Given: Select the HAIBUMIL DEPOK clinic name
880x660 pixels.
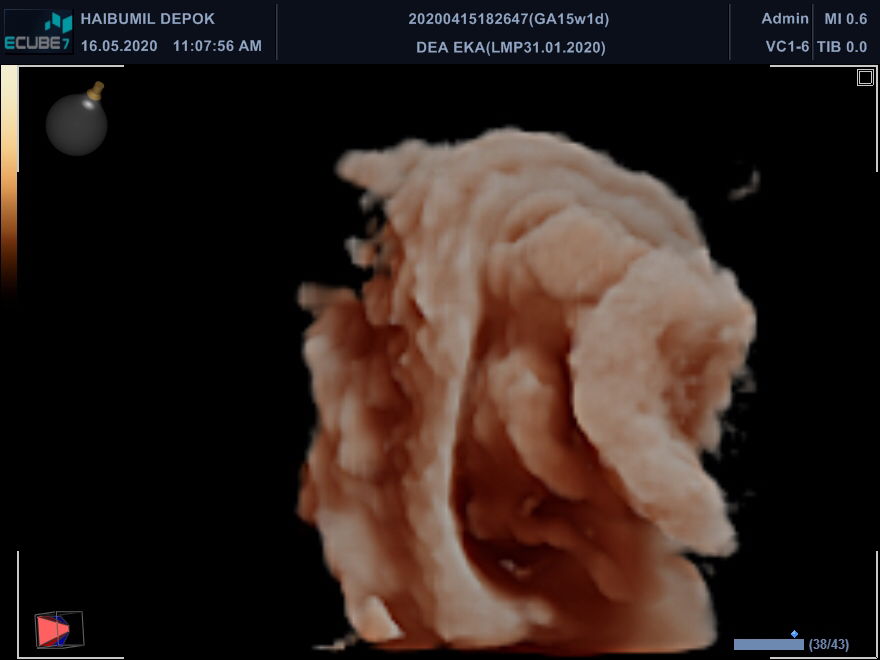Looking at the screenshot, I should click(x=147, y=19).
